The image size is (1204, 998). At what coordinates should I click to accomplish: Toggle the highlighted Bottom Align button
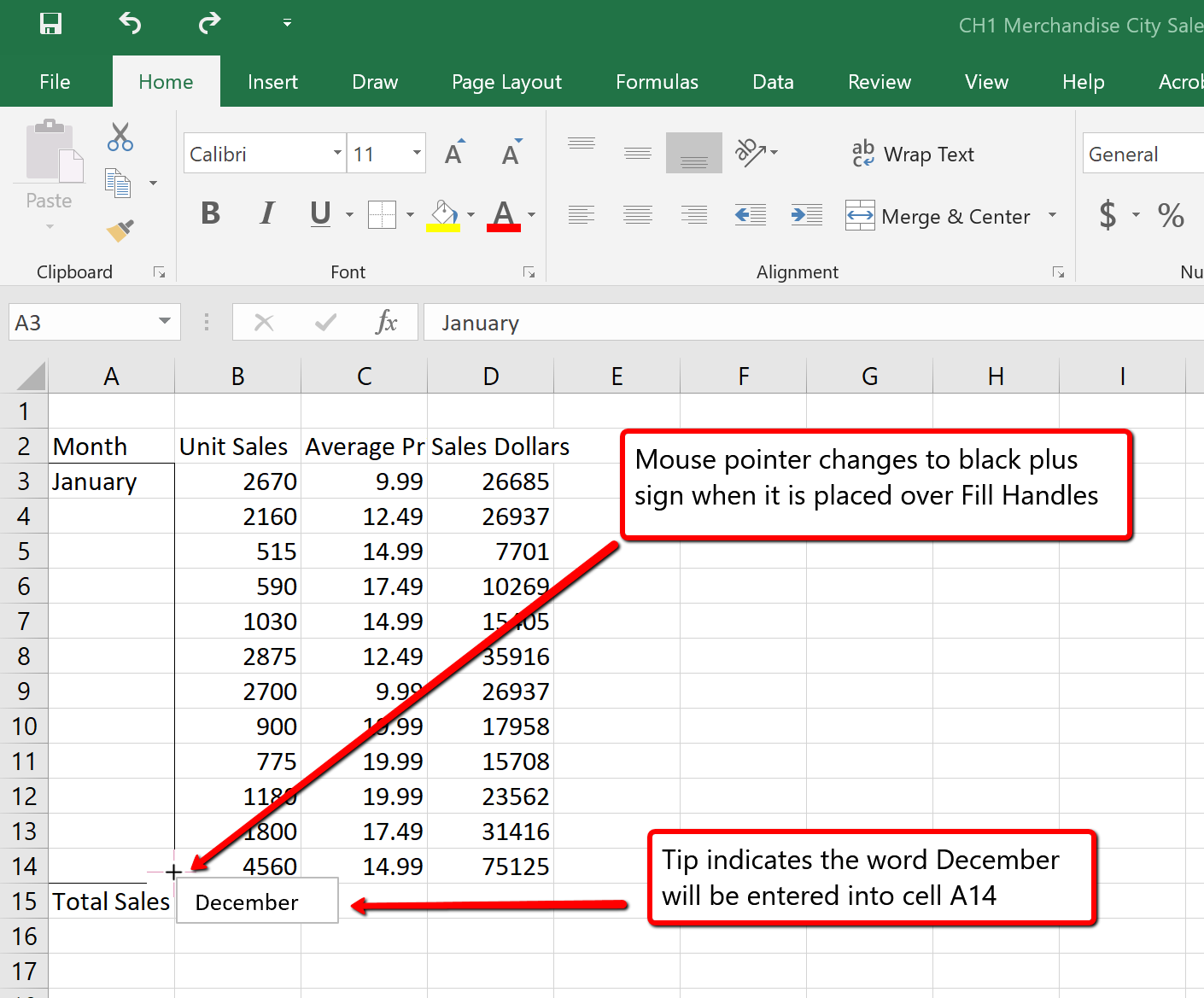coord(694,153)
